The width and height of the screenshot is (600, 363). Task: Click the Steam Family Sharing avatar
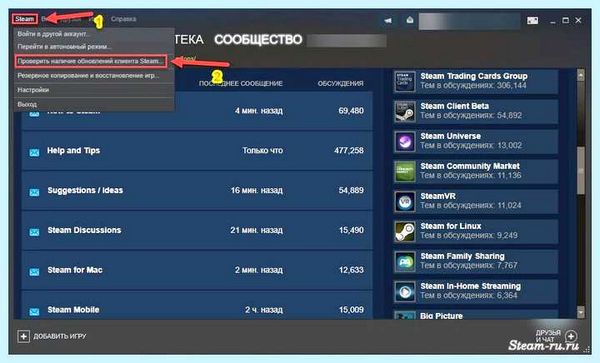point(405,261)
